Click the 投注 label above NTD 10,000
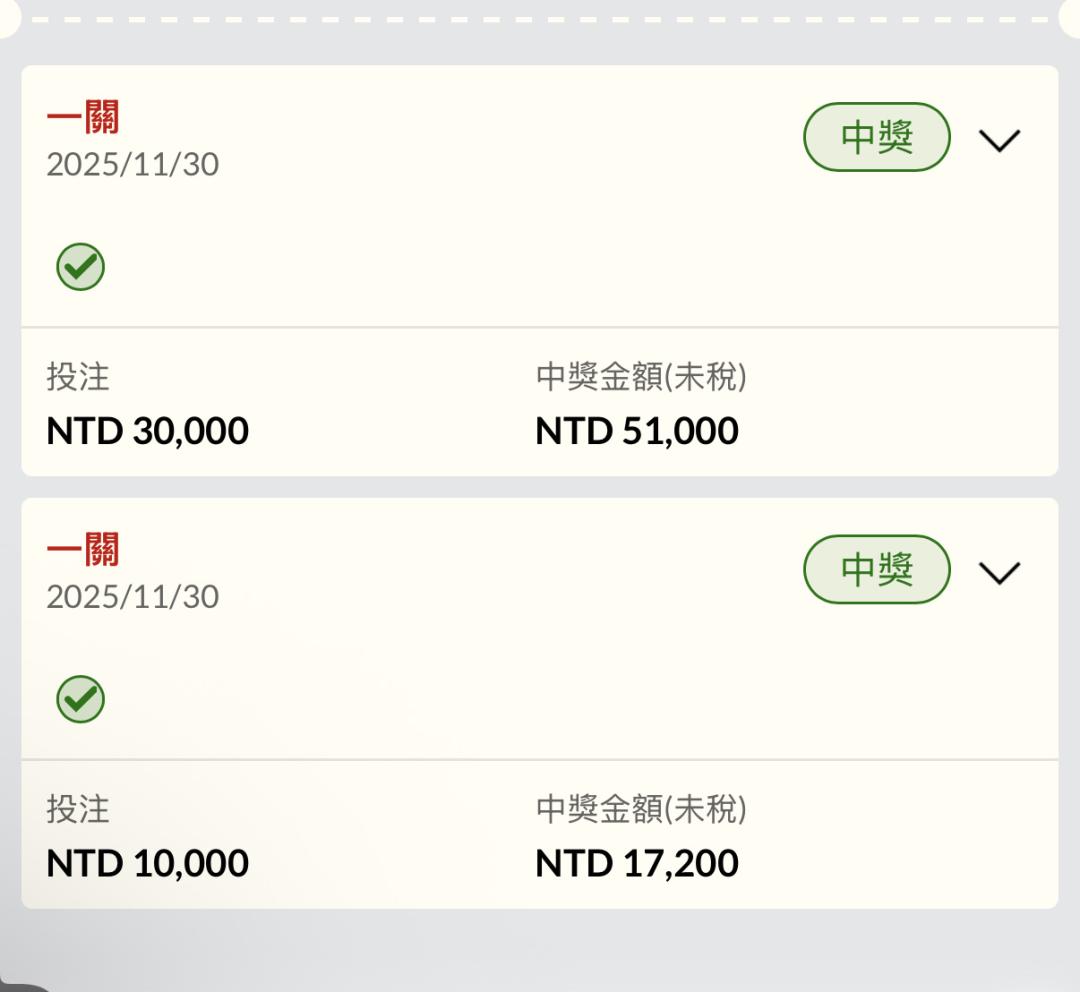1080x992 pixels. (x=78, y=809)
